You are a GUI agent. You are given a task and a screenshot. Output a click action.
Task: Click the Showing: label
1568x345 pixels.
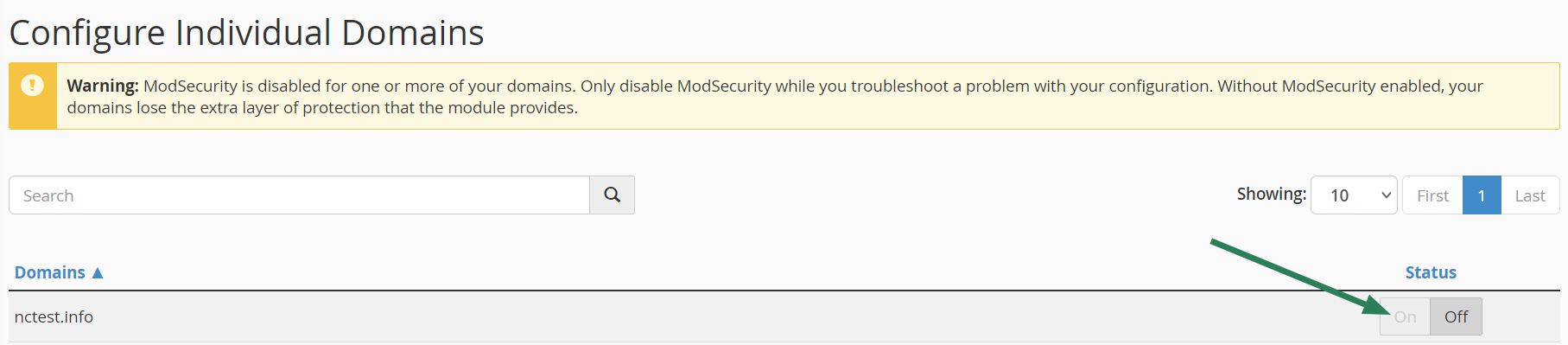click(1271, 194)
